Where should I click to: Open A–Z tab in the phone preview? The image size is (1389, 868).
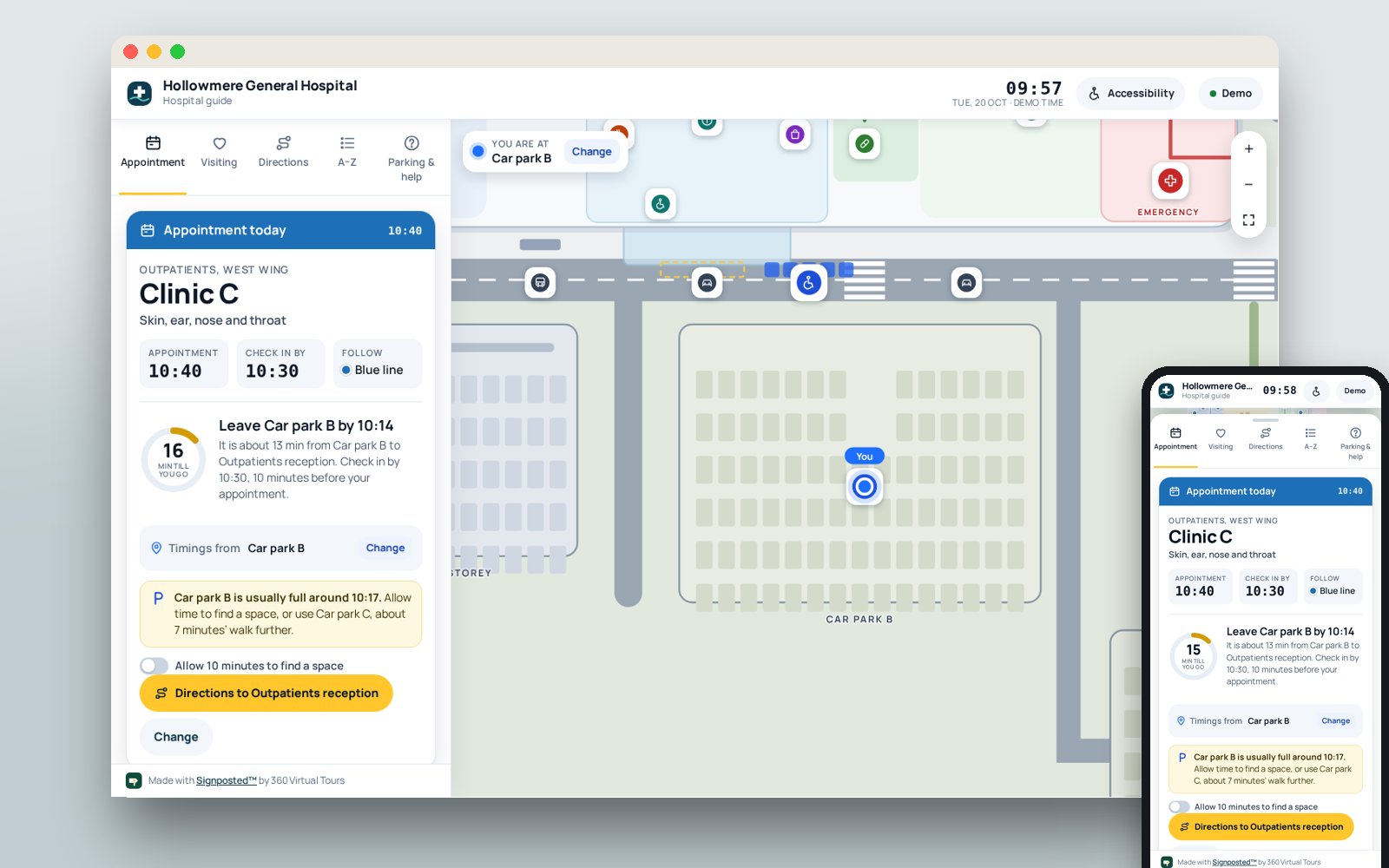point(1311,439)
